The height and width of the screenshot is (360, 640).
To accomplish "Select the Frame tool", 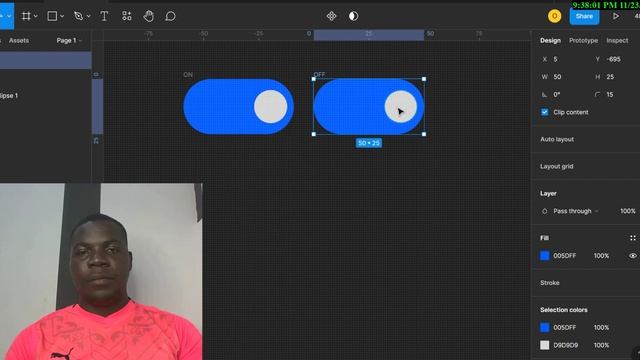I will click(x=26, y=16).
